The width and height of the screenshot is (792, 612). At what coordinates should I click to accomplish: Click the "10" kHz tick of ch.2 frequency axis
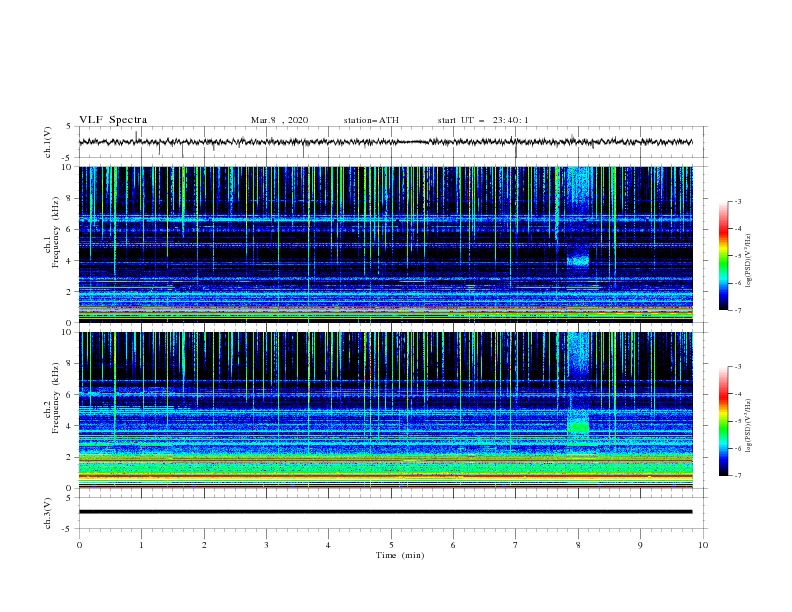[x=67, y=332]
